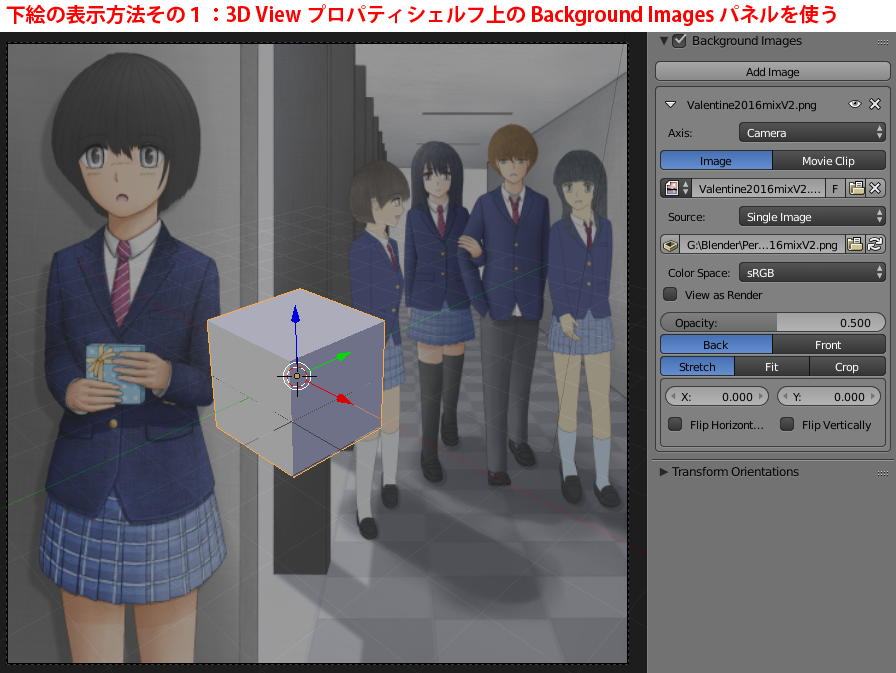896x673 pixels.
Task: Unlink image datablock with X icon
Action: 875,189
